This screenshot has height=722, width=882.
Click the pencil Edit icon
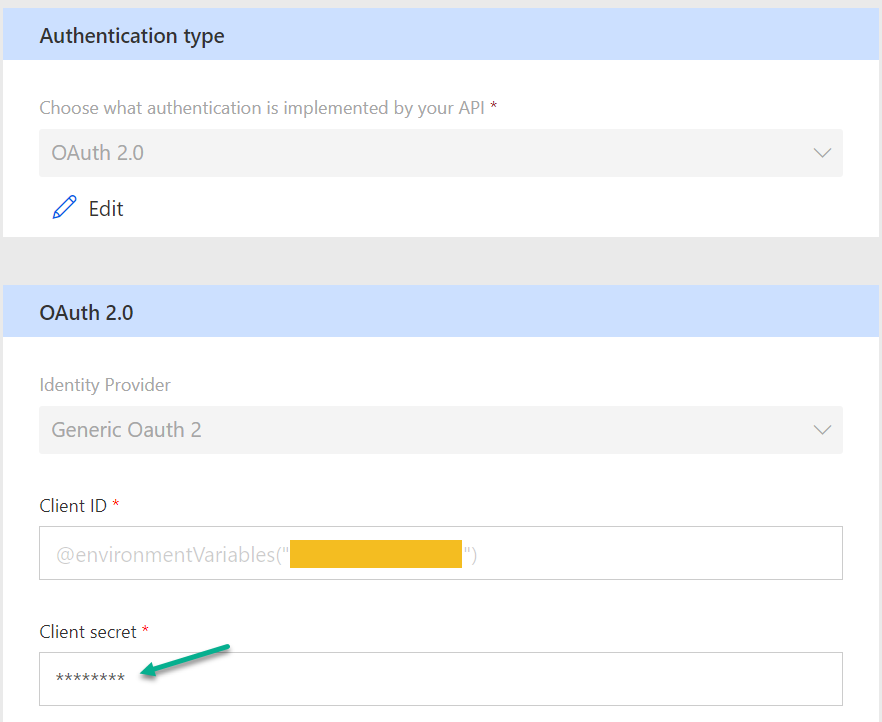point(65,207)
